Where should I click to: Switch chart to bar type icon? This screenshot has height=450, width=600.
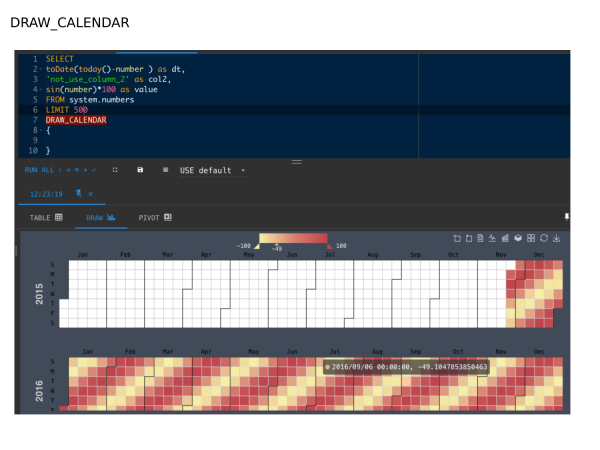[506, 238]
